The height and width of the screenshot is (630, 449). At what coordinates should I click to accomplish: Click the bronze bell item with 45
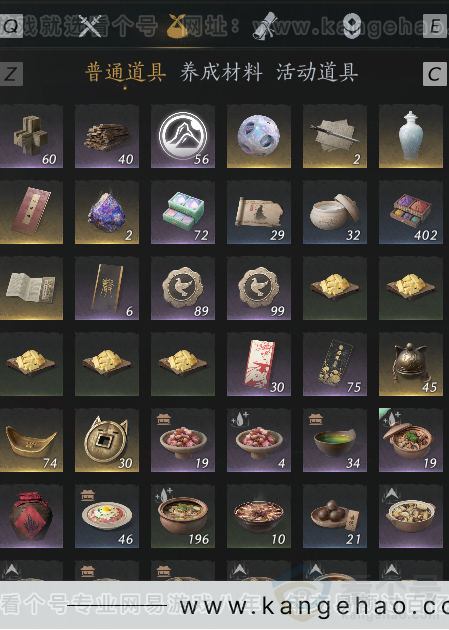coord(411,364)
